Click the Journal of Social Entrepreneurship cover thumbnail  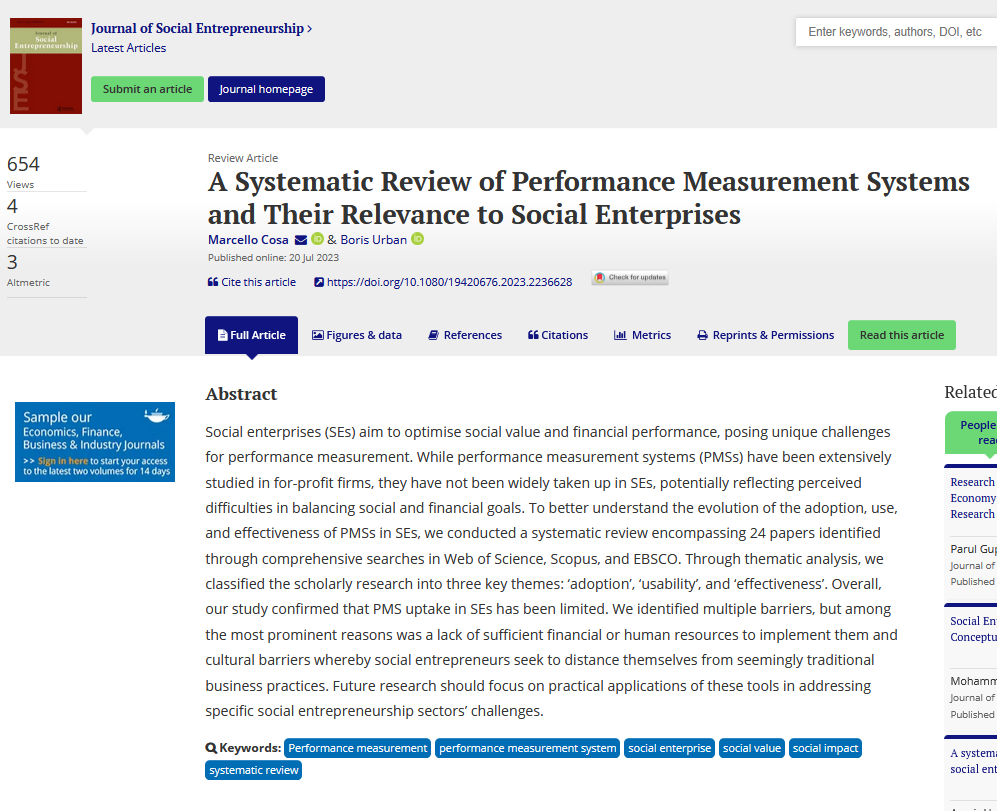46,66
